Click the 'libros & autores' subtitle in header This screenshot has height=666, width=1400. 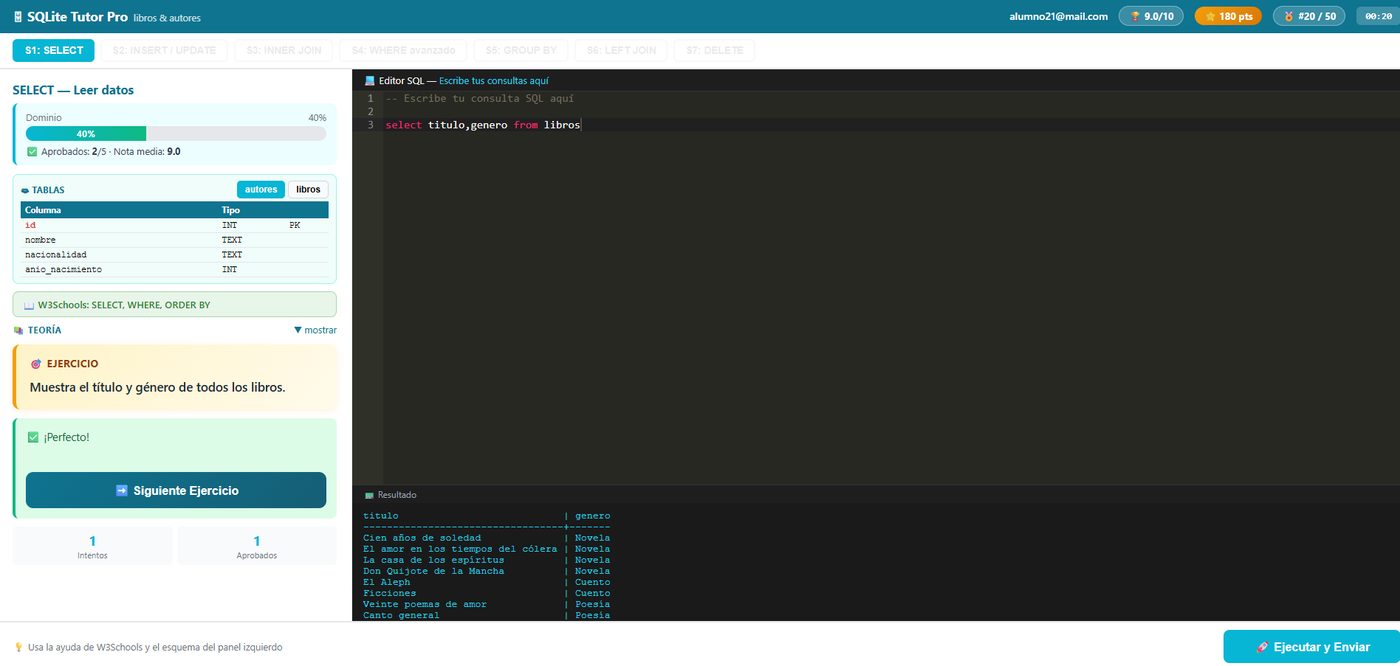pyautogui.click(x=165, y=18)
